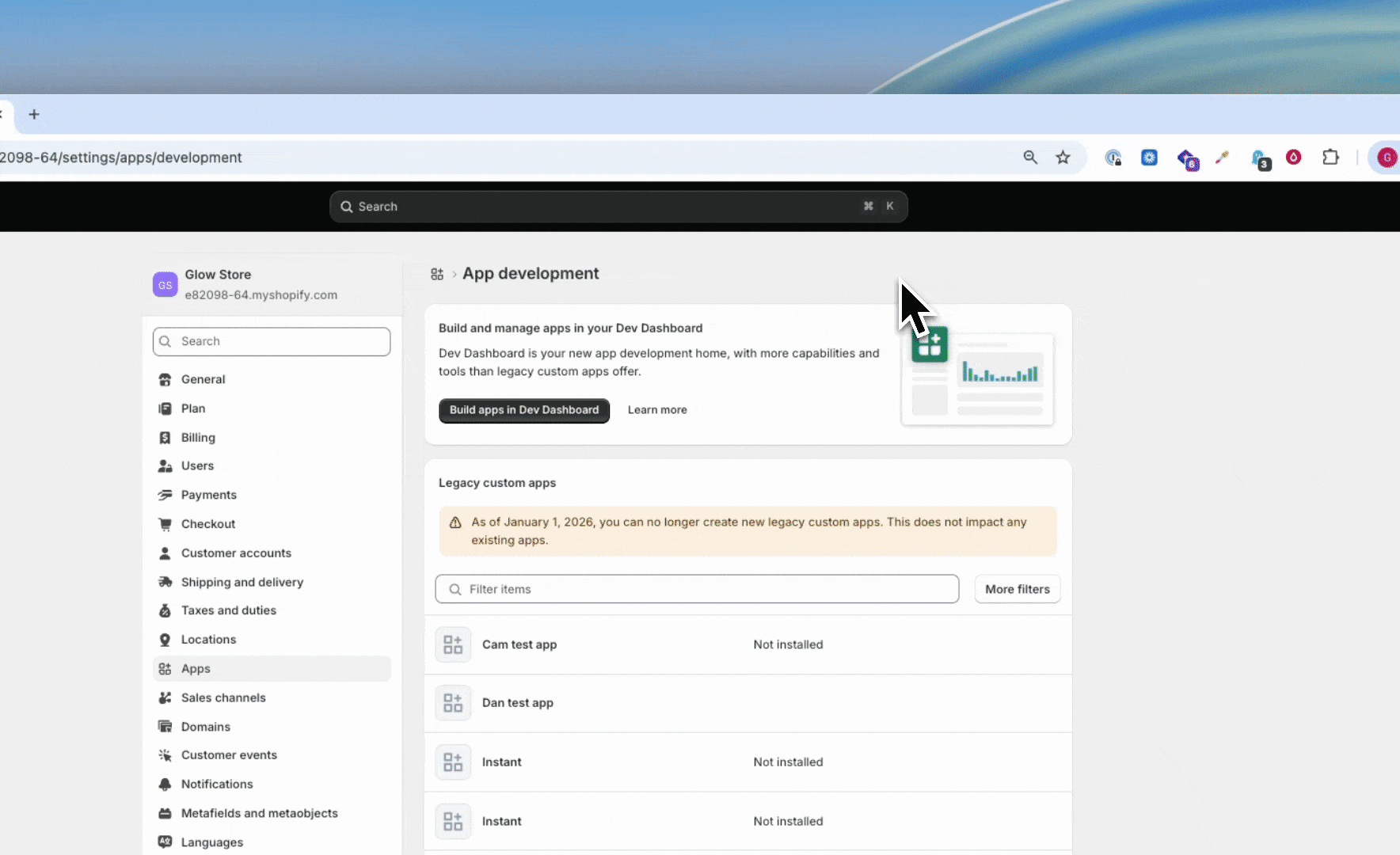Click the Domains icon in sidebar
The height and width of the screenshot is (855, 1400).
165,727
